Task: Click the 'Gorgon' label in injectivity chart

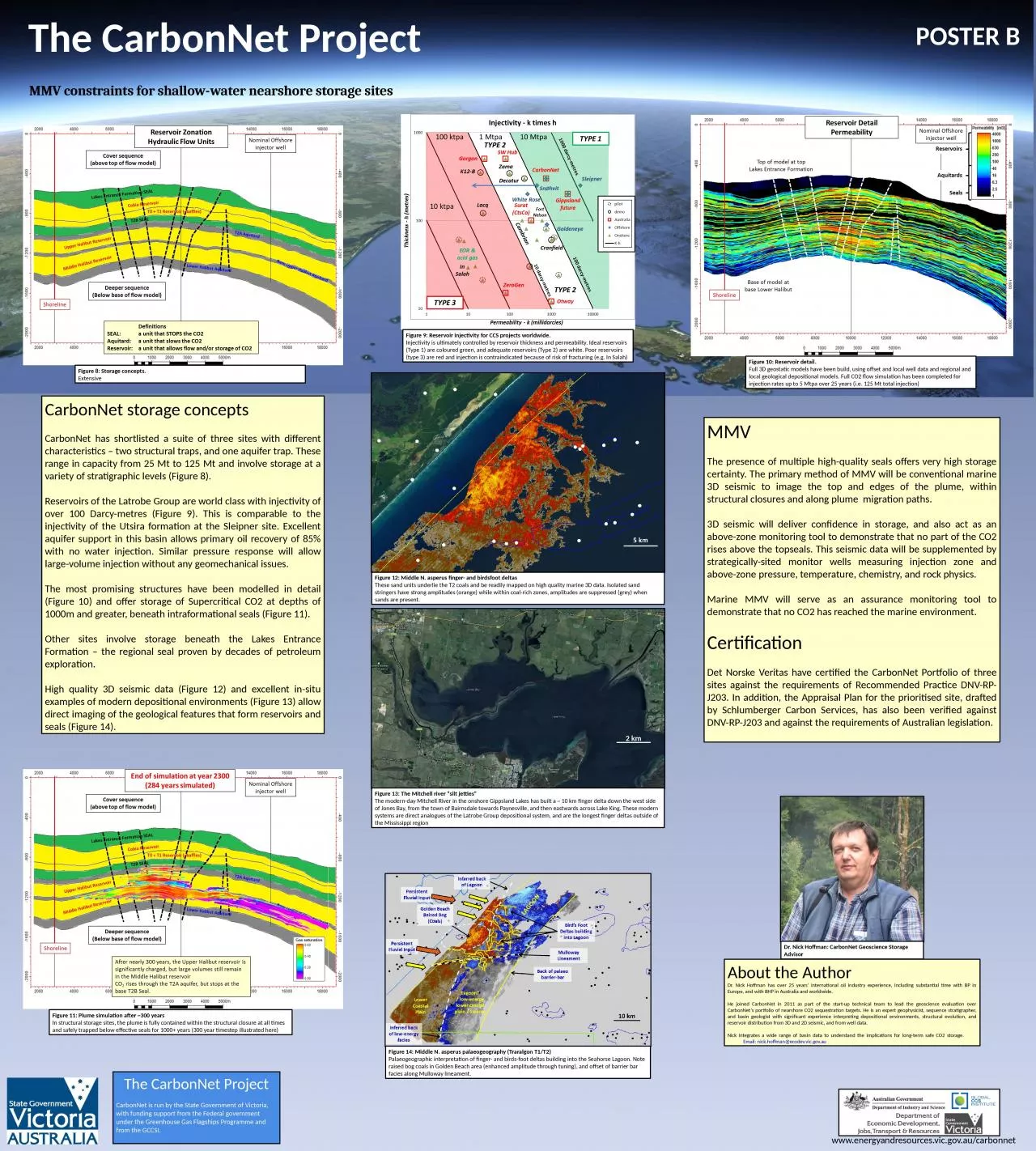Action: [468, 159]
